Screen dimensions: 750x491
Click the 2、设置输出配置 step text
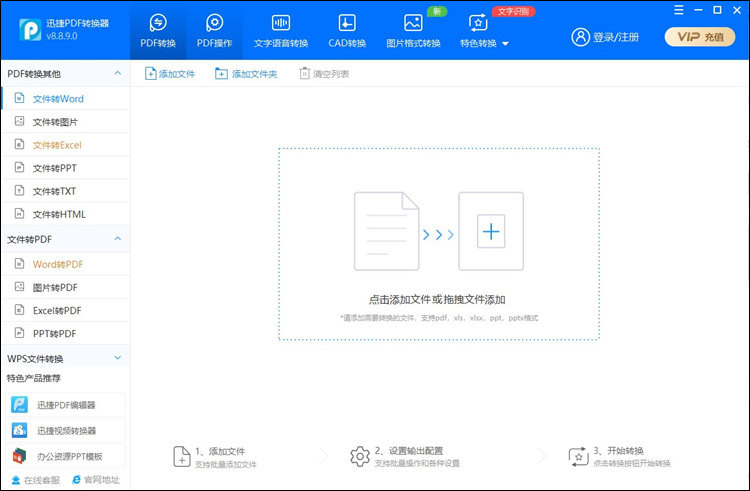point(409,450)
